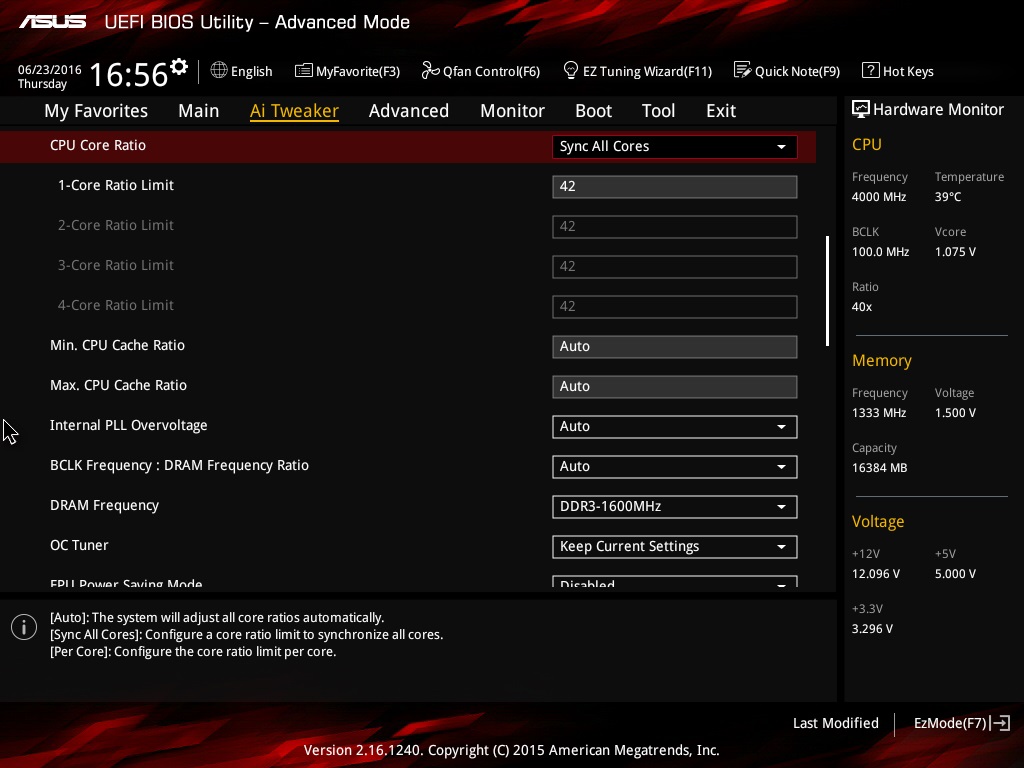The width and height of the screenshot is (1024, 768).
Task: Click memory voltage 1.500 V
Action: pyautogui.click(x=955, y=413)
